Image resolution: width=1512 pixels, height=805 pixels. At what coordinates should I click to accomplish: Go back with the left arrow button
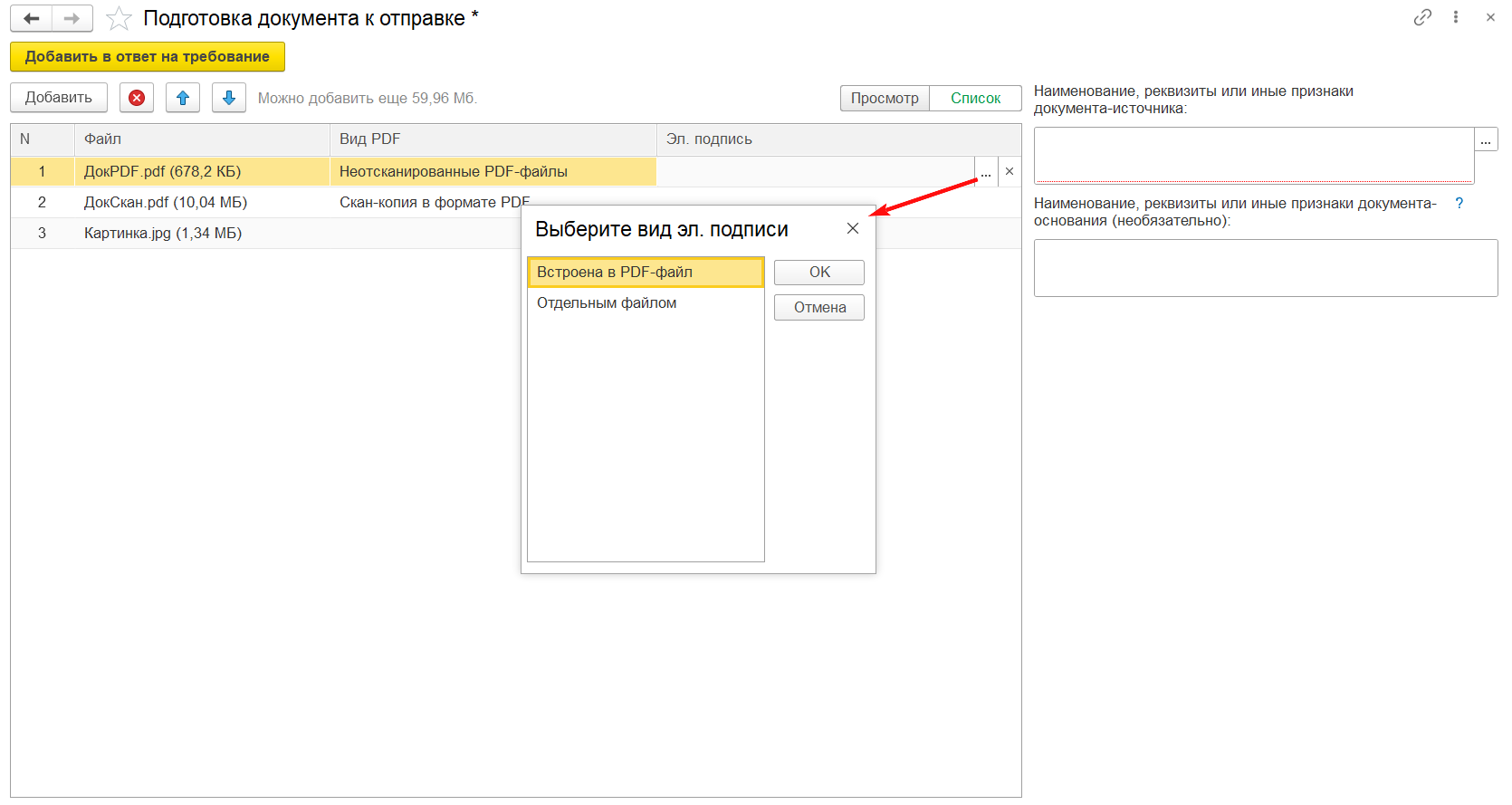coord(32,18)
